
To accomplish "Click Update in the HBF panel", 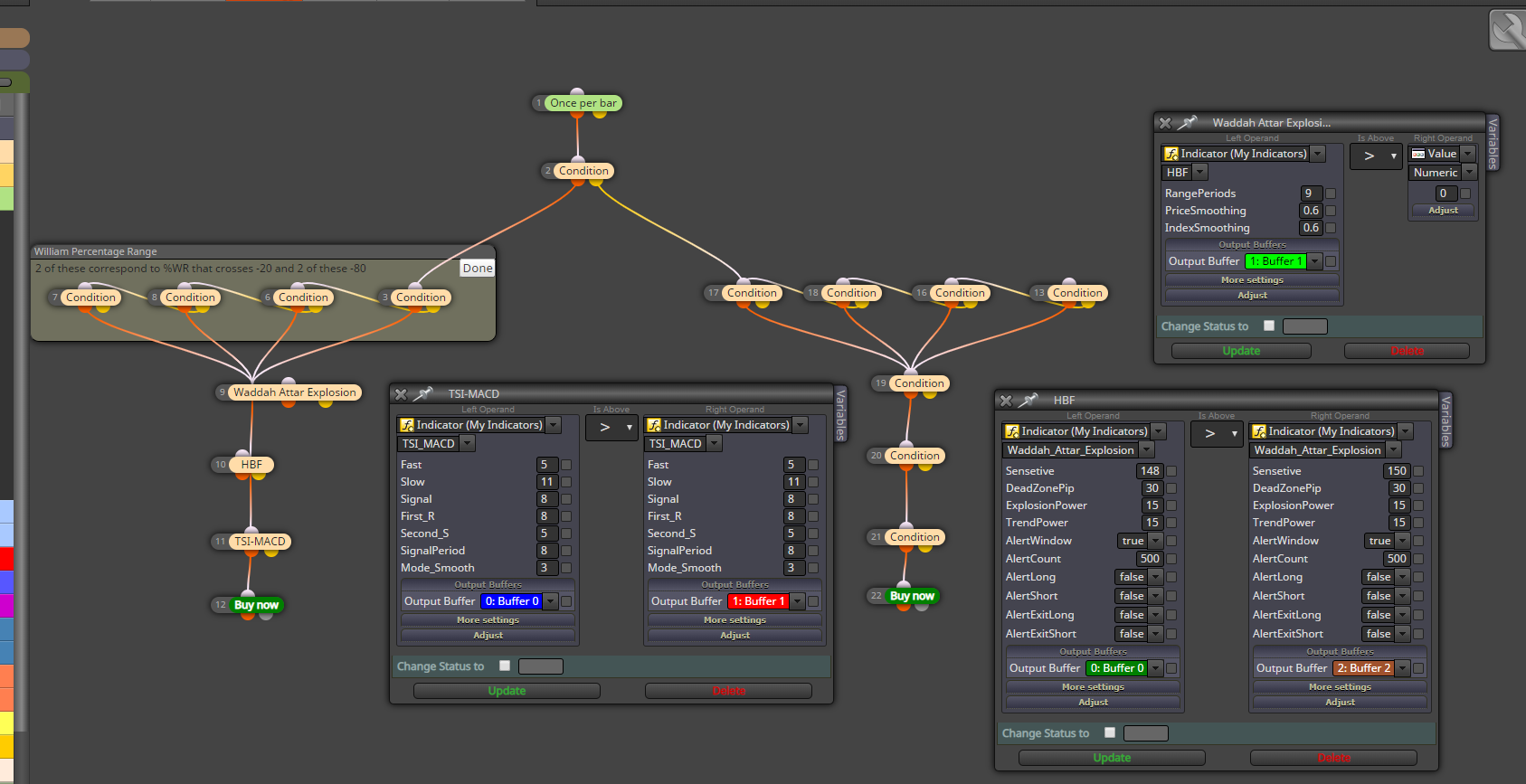I will 1112,758.
